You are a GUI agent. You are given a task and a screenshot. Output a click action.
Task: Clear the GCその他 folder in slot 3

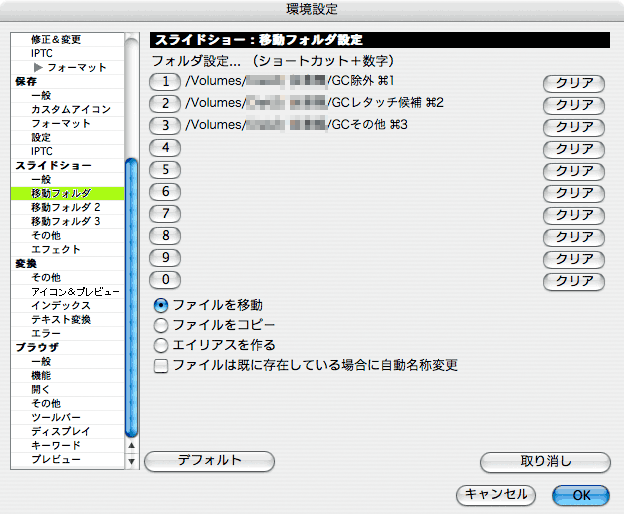pos(574,127)
